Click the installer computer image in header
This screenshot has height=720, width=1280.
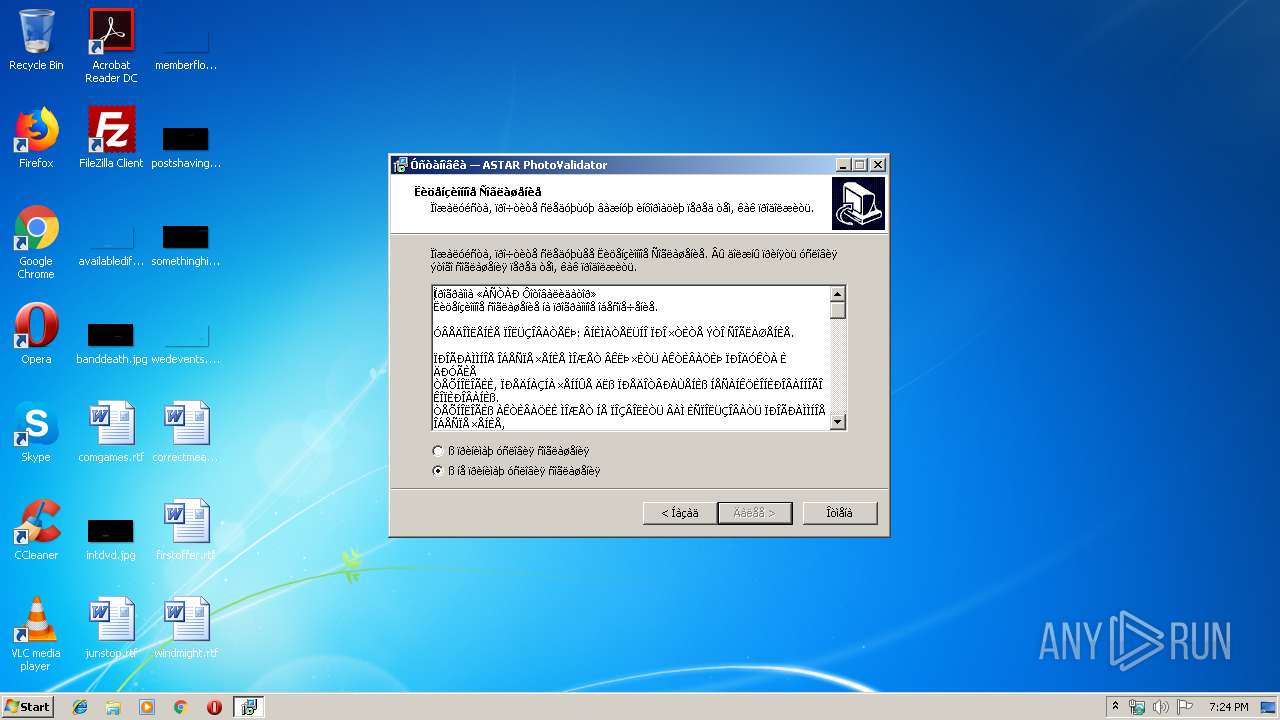(858, 203)
